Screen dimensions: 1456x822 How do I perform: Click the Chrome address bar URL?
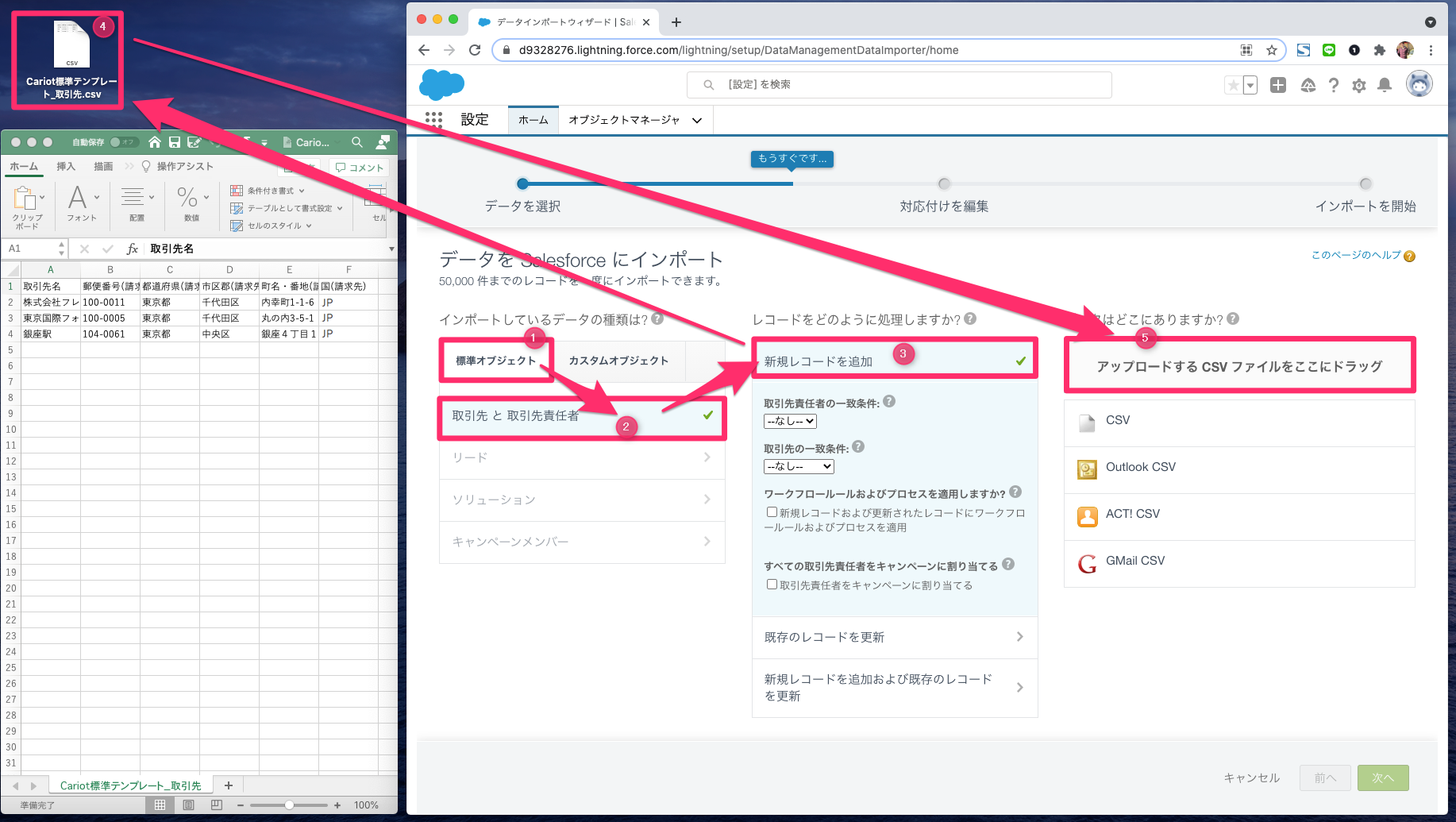[x=738, y=50]
